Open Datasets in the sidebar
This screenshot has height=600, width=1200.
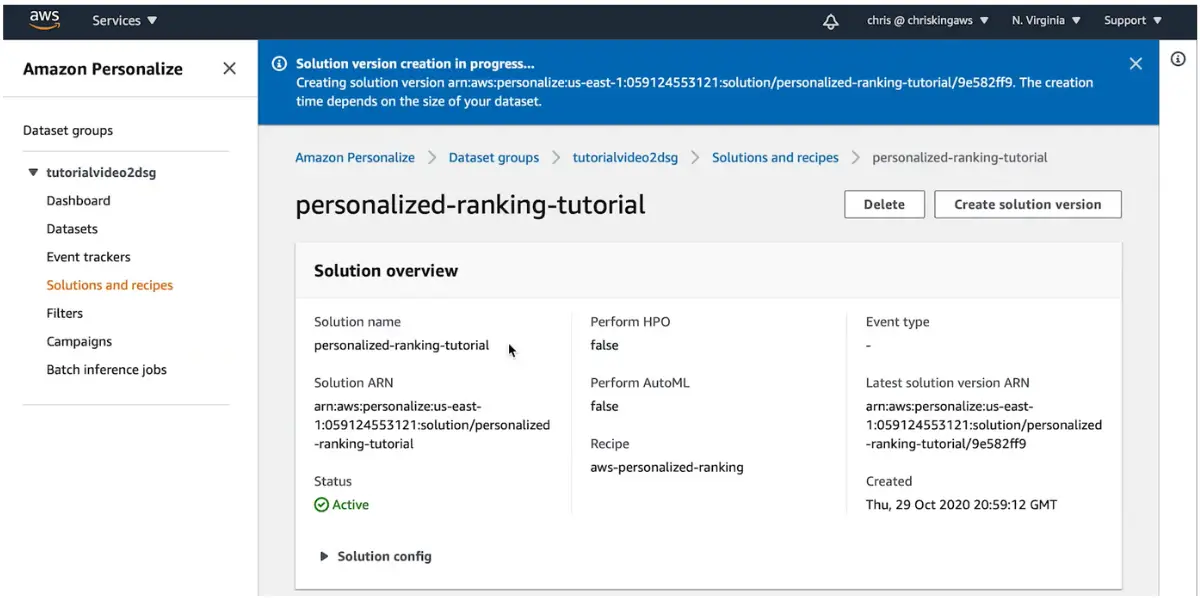(x=72, y=229)
